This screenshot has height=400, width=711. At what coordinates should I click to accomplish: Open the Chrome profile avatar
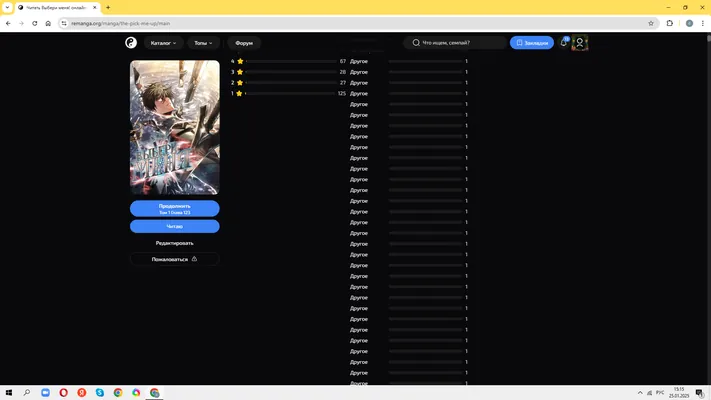689,24
